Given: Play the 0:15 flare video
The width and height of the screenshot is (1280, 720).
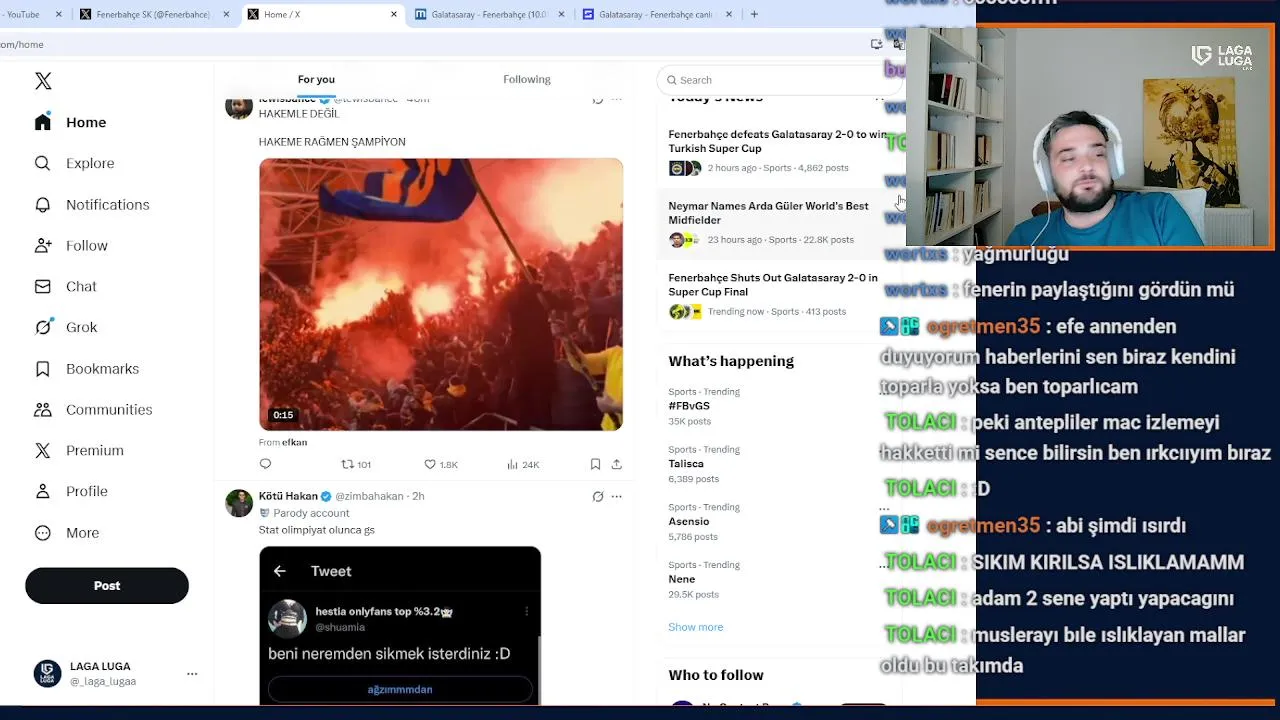Looking at the screenshot, I should click(441, 295).
